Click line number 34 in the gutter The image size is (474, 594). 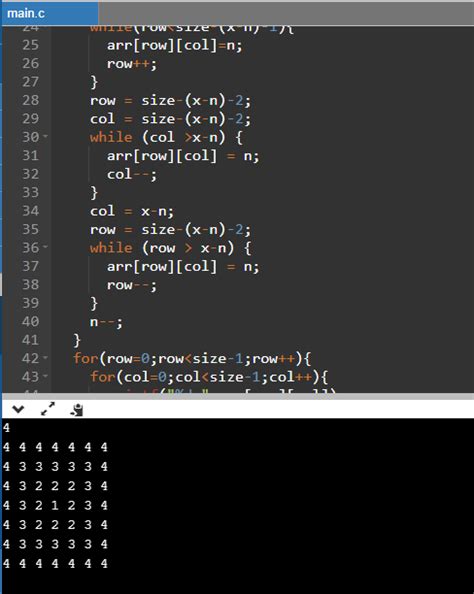click(x=30, y=211)
